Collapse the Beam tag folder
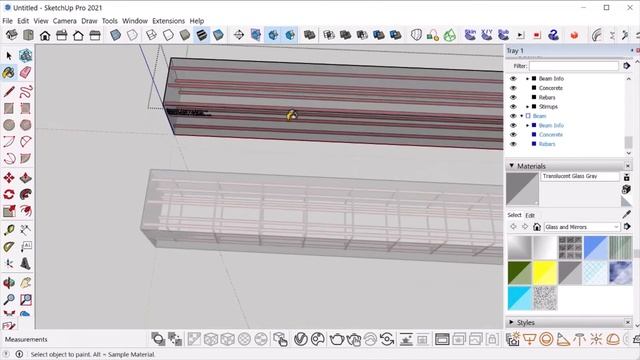This screenshot has height=360, width=640. pyautogui.click(x=521, y=116)
